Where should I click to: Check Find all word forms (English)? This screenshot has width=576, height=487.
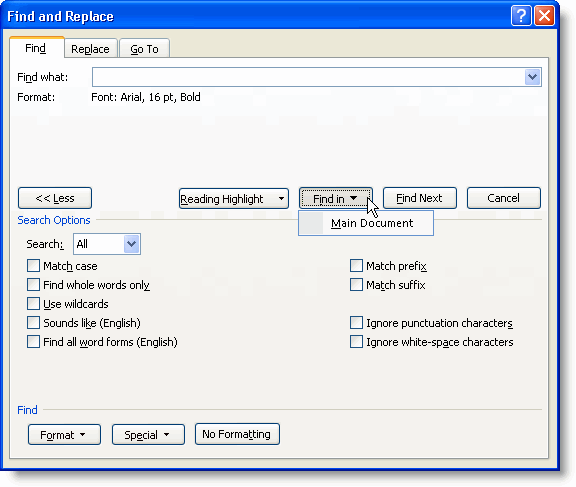pos(33,342)
